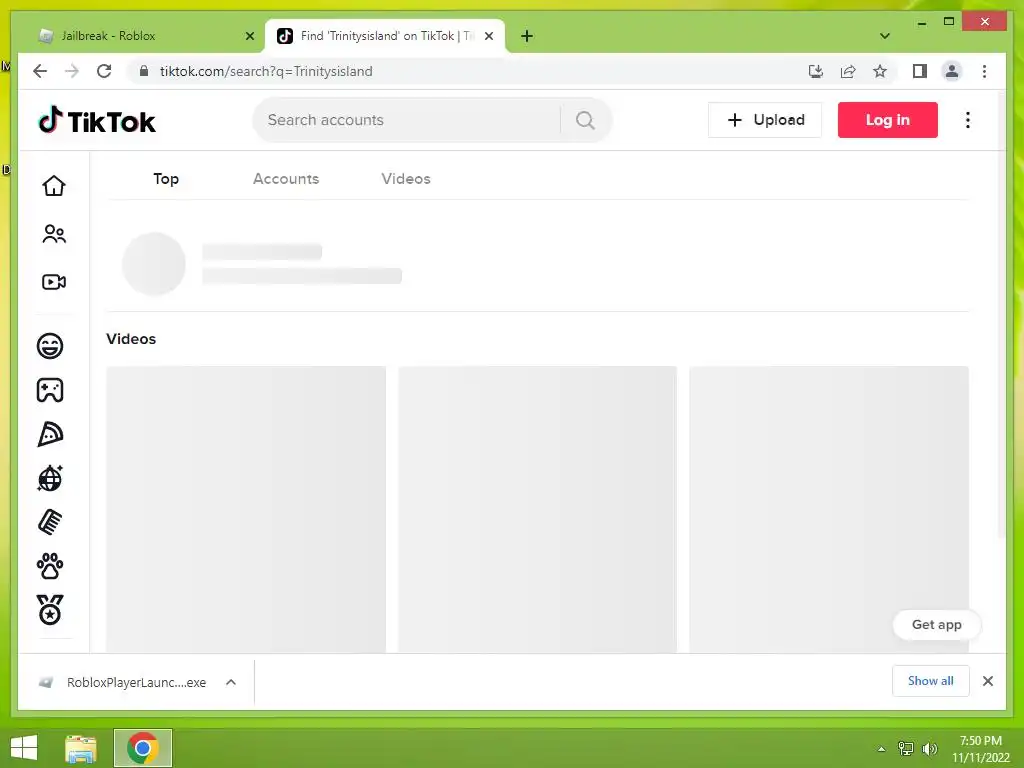Select the Videos results tab
This screenshot has height=768, width=1024.
click(406, 179)
